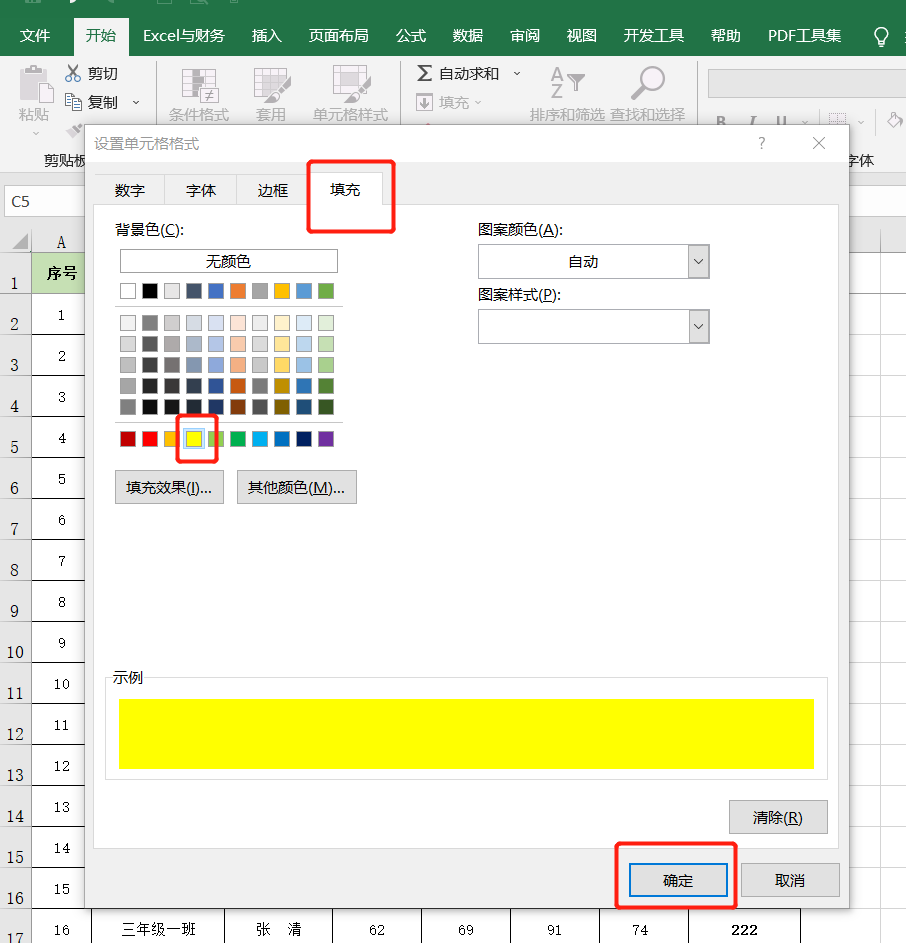
Task: Click the 取消 button
Action: (x=790, y=880)
